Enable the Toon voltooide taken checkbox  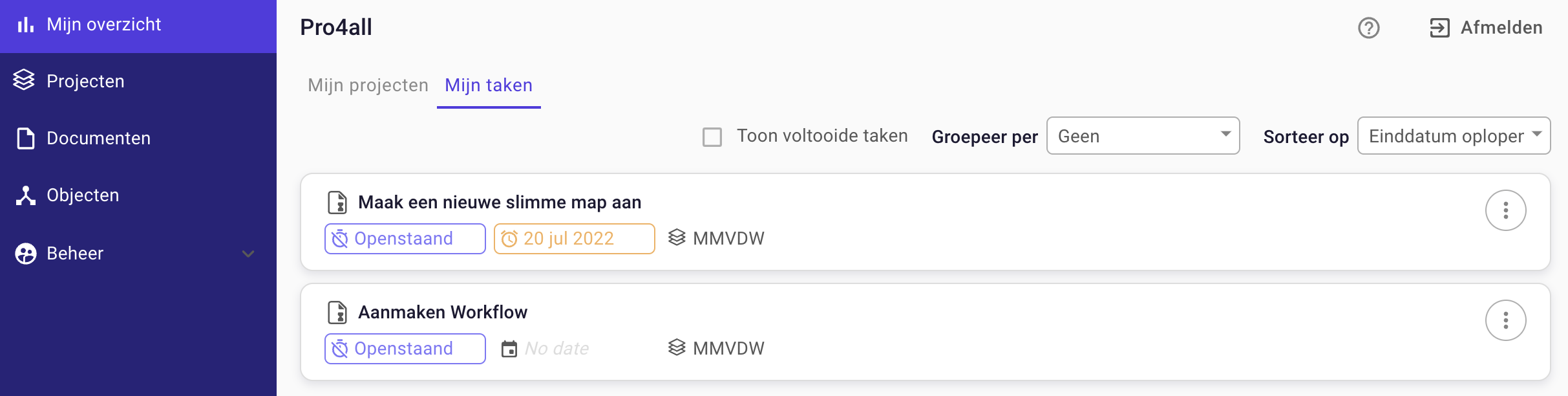(x=712, y=137)
